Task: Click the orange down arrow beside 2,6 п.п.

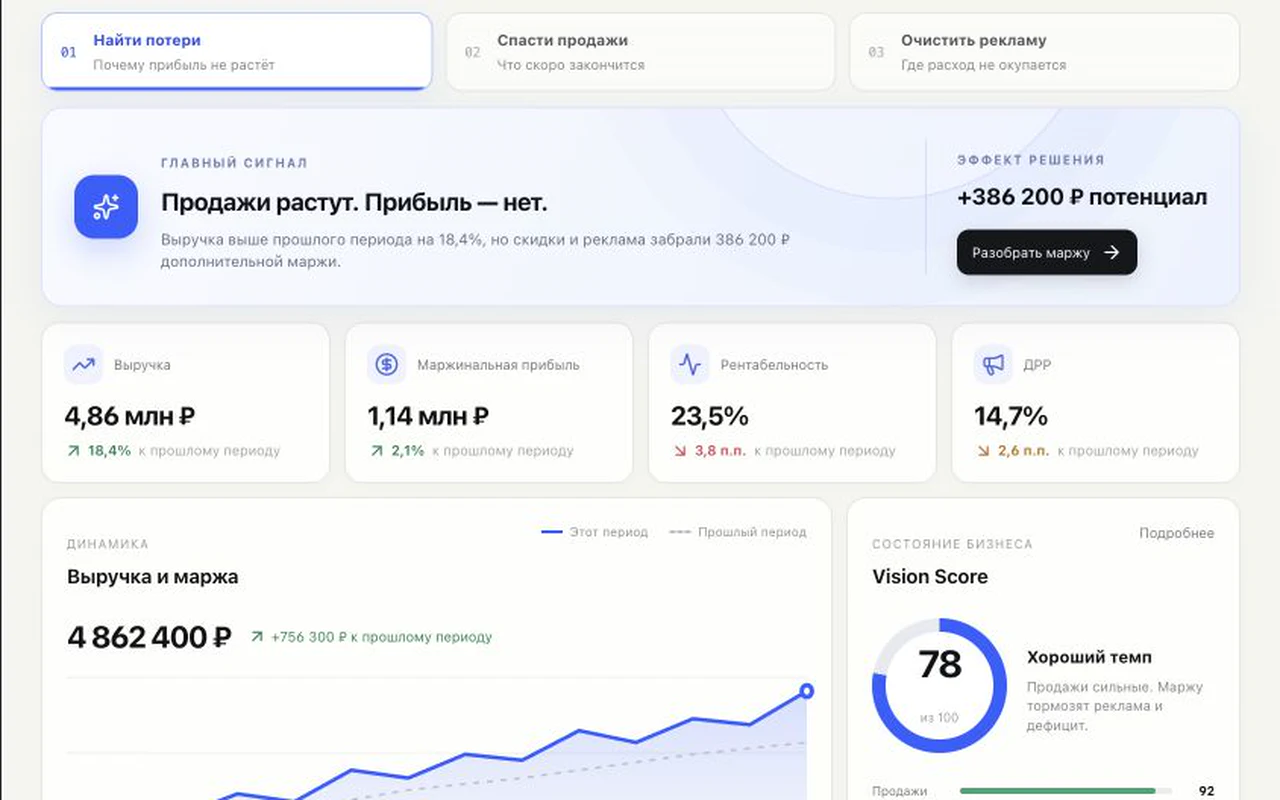Action: 983,451
